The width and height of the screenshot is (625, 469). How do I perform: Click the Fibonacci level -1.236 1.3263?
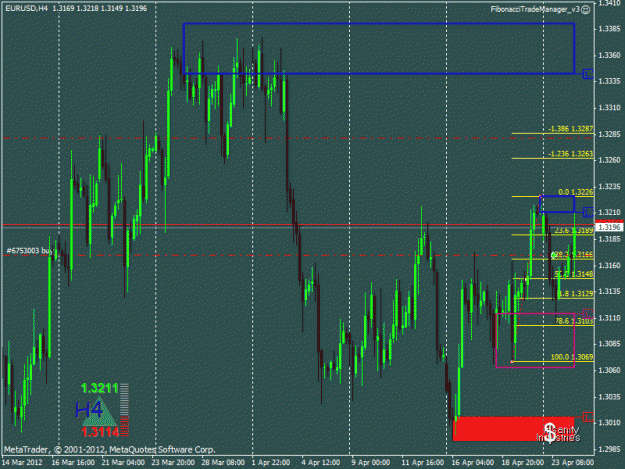(570, 154)
